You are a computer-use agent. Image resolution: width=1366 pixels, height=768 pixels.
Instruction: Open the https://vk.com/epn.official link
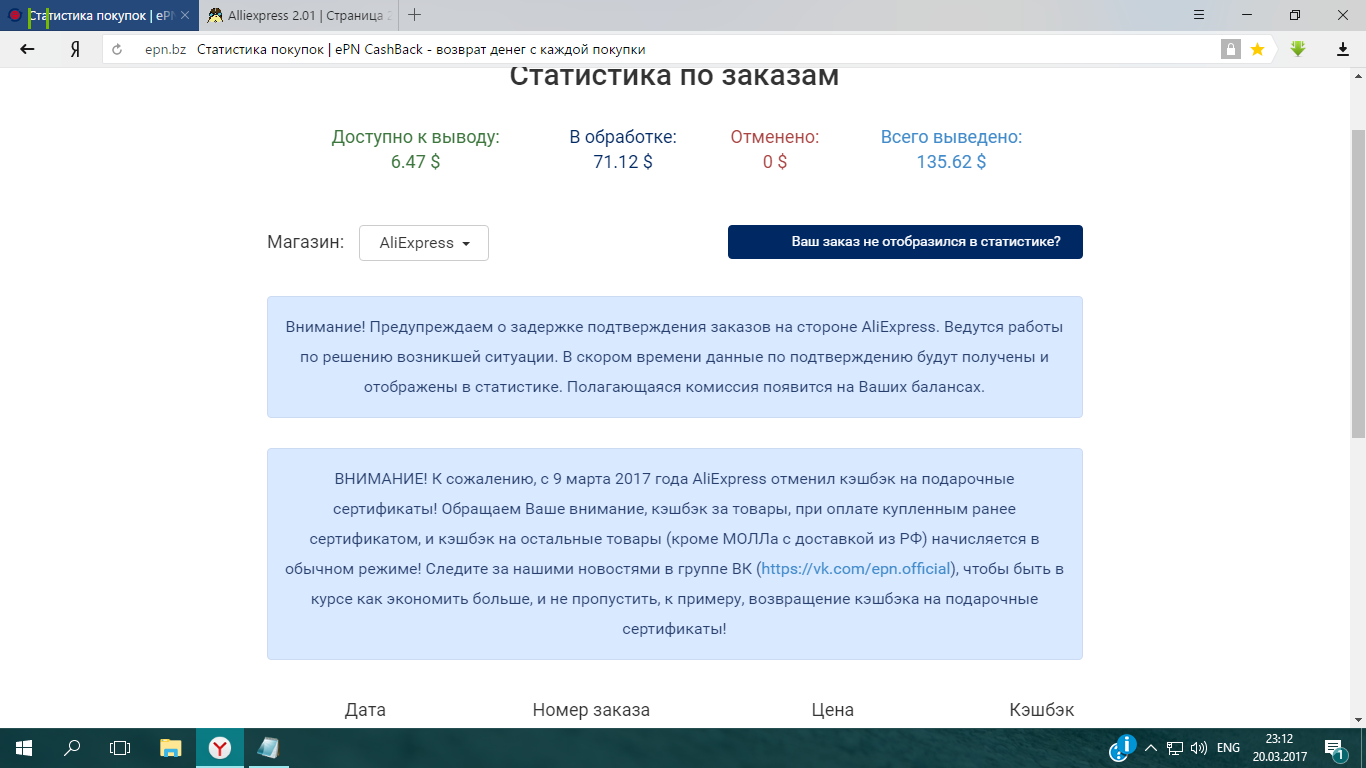pos(858,569)
